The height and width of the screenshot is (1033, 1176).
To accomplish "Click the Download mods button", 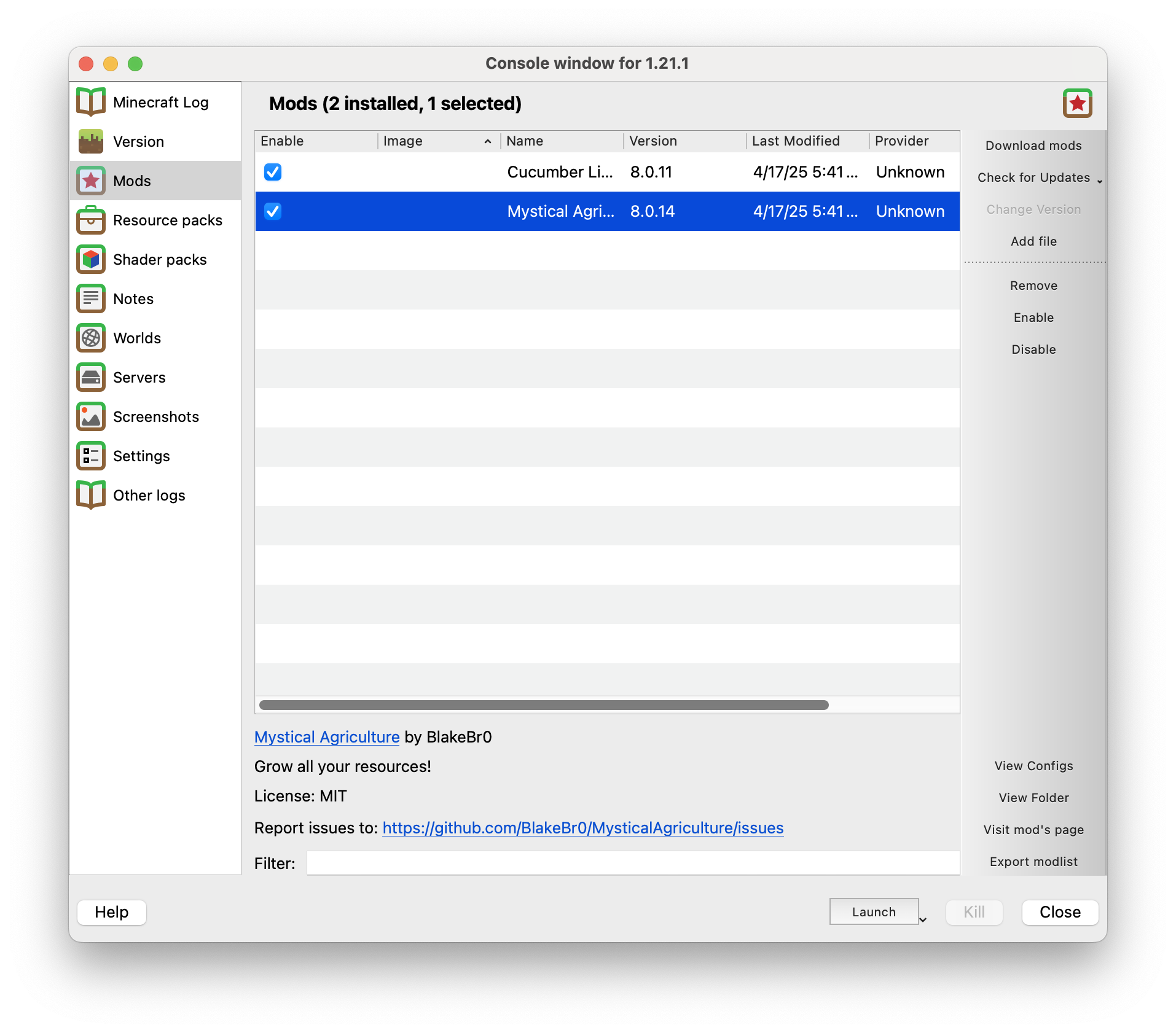I will coord(1033,146).
